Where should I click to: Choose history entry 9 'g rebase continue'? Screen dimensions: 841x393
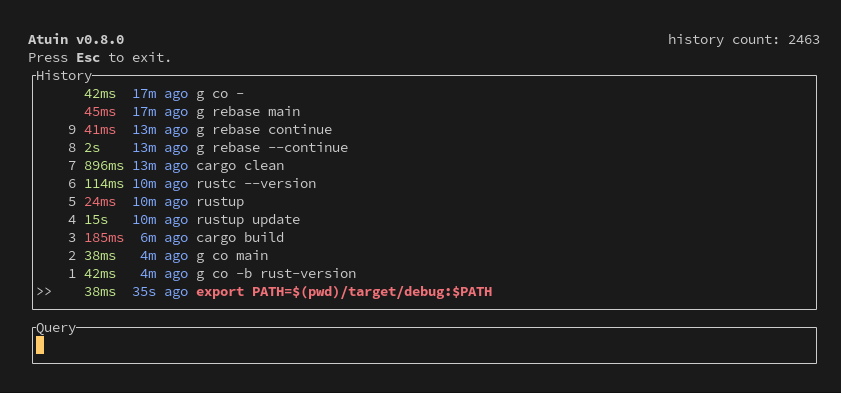pyautogui.click(x=424, y=130)
